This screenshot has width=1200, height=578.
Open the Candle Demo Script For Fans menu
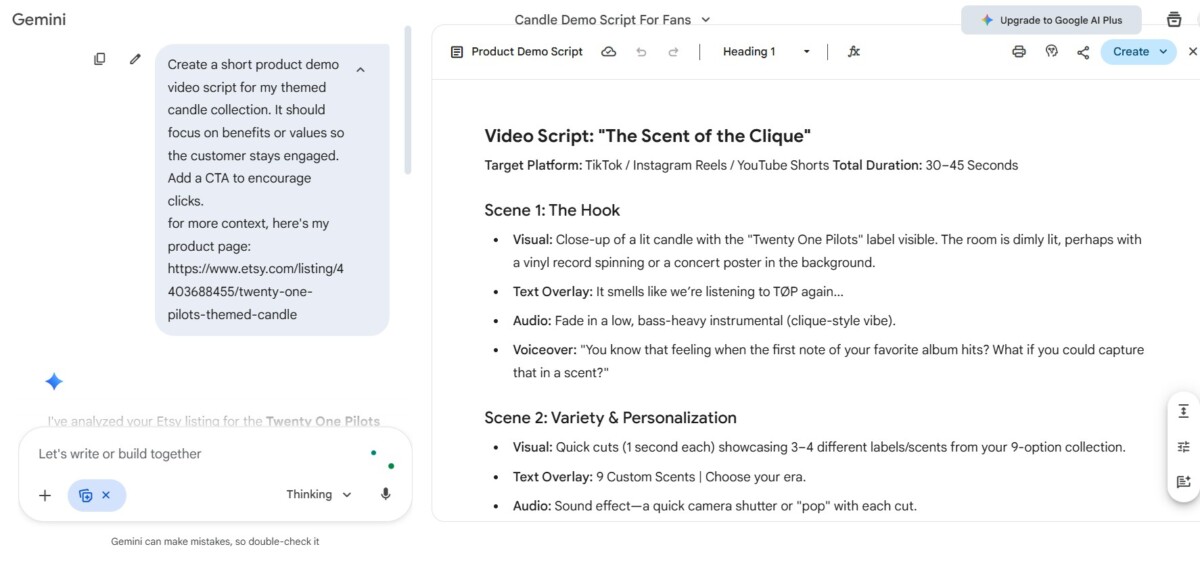pos(612,19)
